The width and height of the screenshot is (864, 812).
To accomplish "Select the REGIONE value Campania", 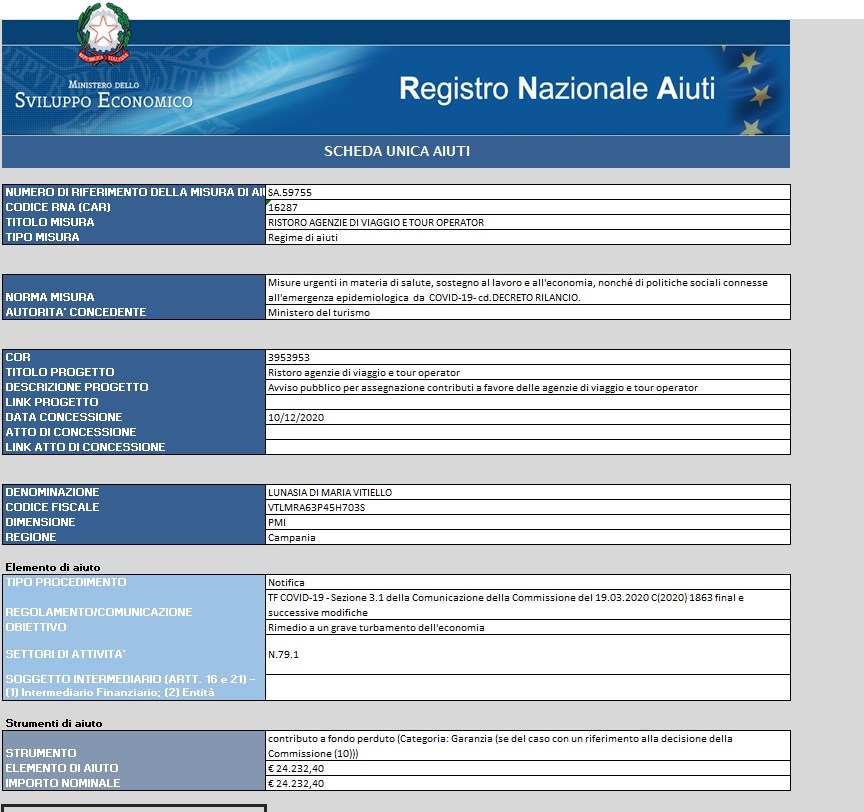I will pos(528,537).
